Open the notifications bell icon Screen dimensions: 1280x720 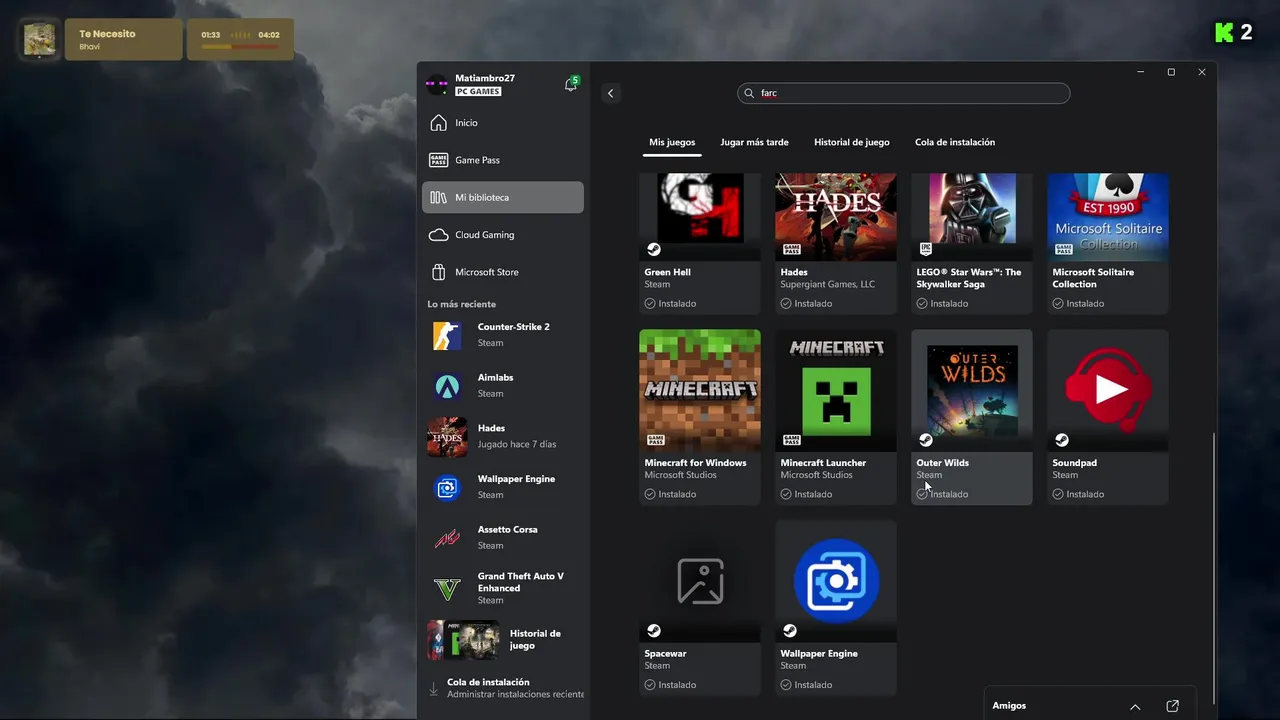point(571,85)
